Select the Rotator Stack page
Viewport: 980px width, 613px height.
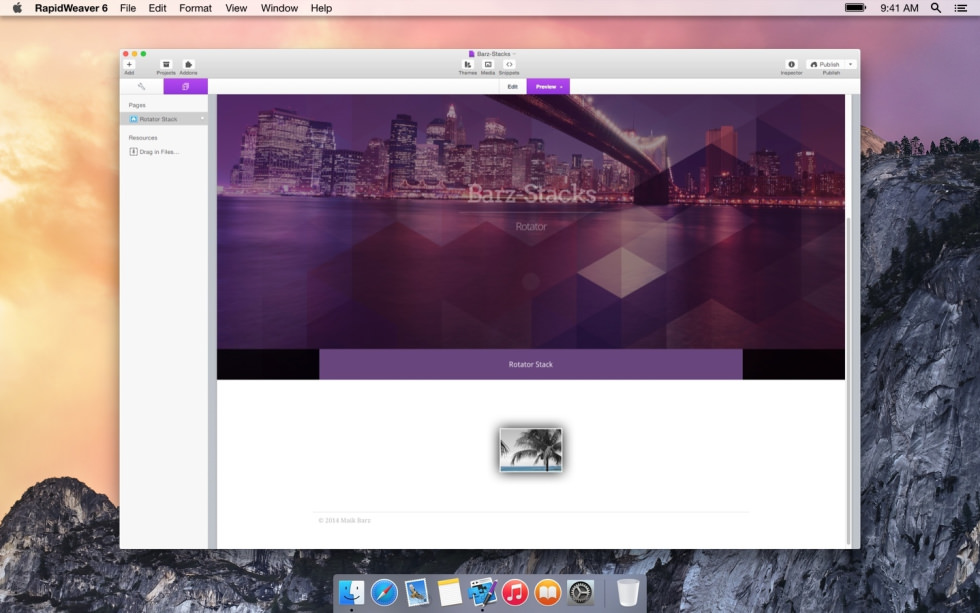[164, 119]
